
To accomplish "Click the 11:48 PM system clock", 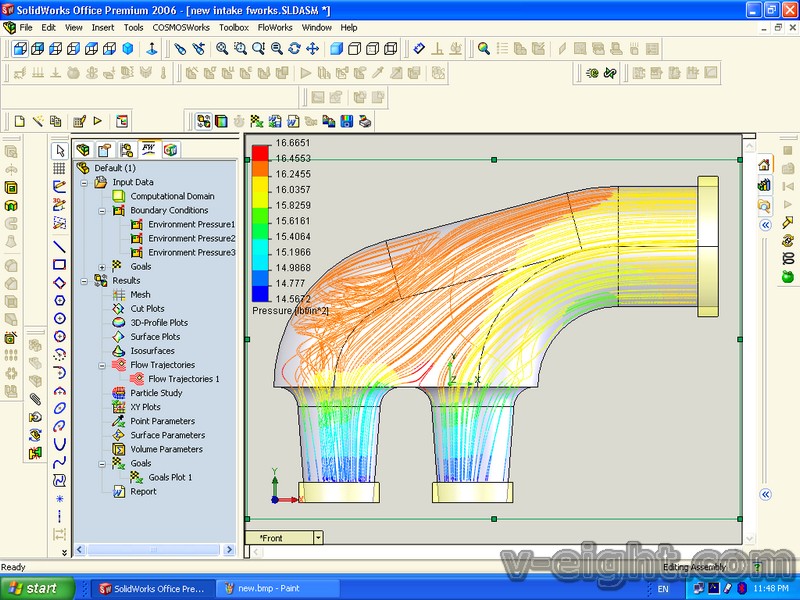I will pos(770,588).
